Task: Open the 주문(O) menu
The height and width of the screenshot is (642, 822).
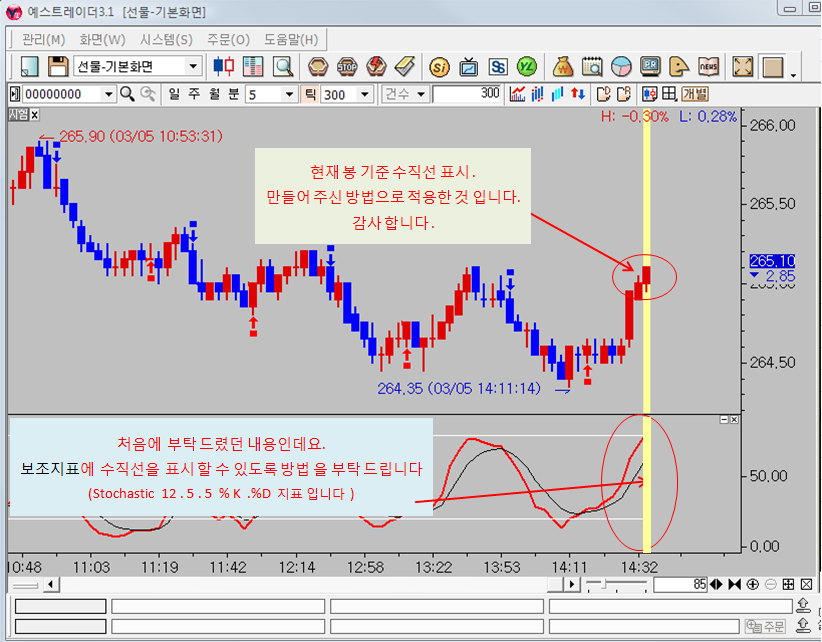Action: [227, 40]
